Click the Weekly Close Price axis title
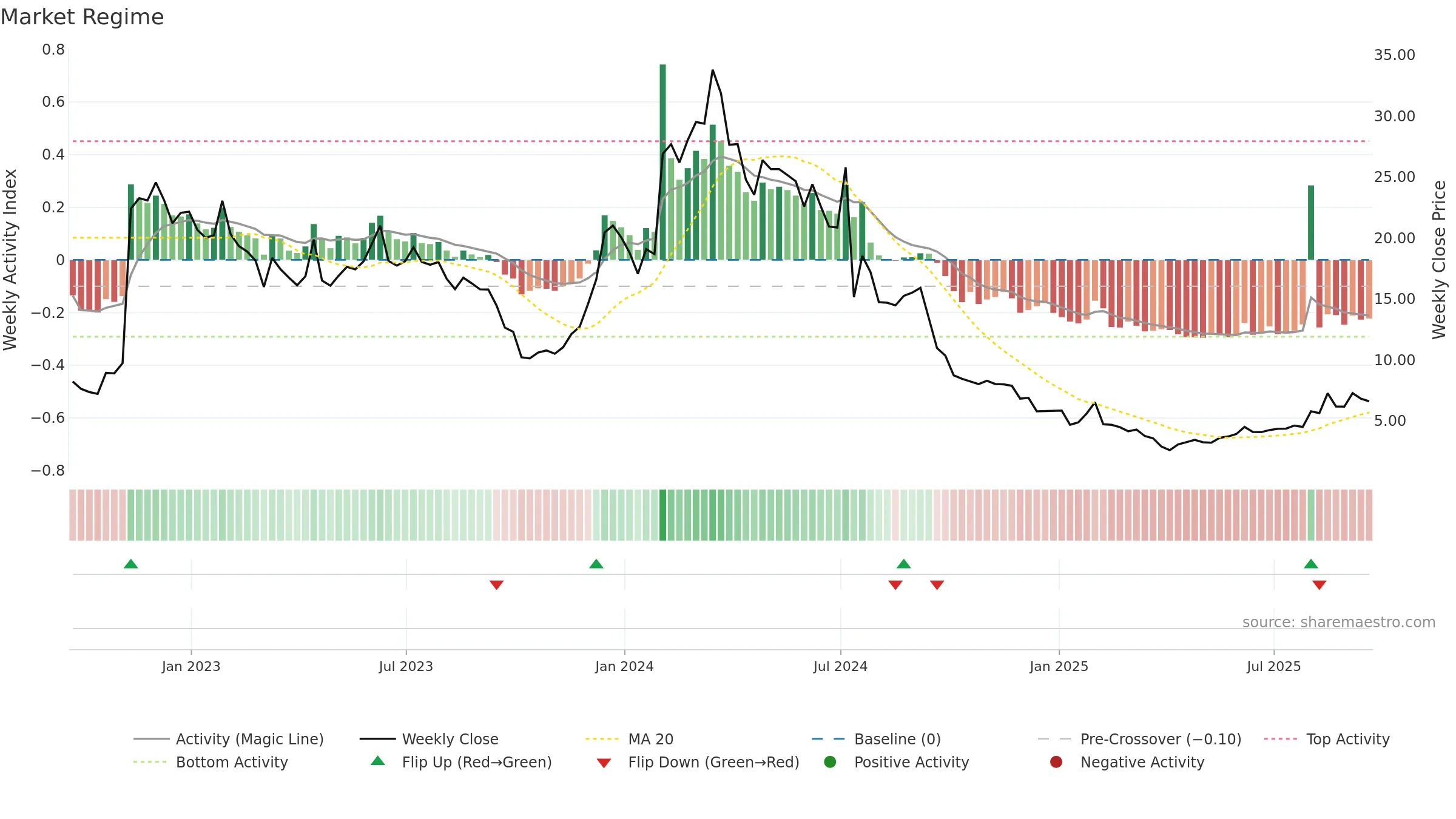Image resolution: width=1456 pixels, height=819 pixels. coord(1439,260)
